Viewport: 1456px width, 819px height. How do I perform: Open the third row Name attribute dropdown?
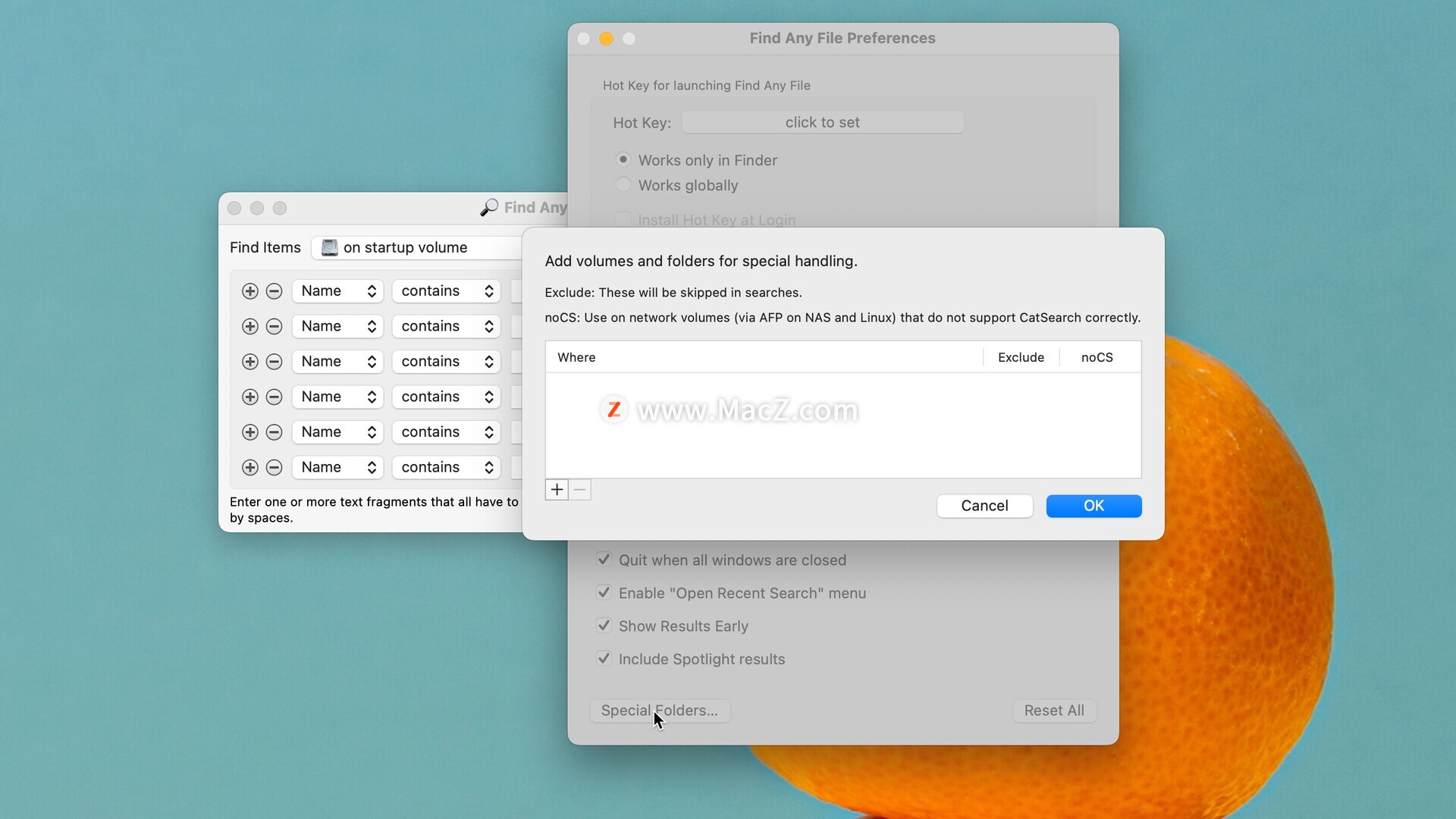click(x=337, y=362)
